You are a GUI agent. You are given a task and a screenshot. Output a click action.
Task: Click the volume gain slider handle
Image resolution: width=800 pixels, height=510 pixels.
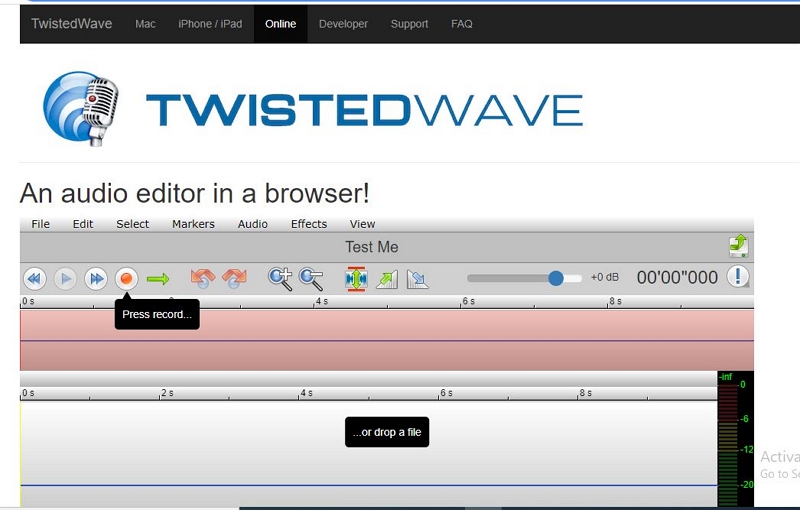556,278
